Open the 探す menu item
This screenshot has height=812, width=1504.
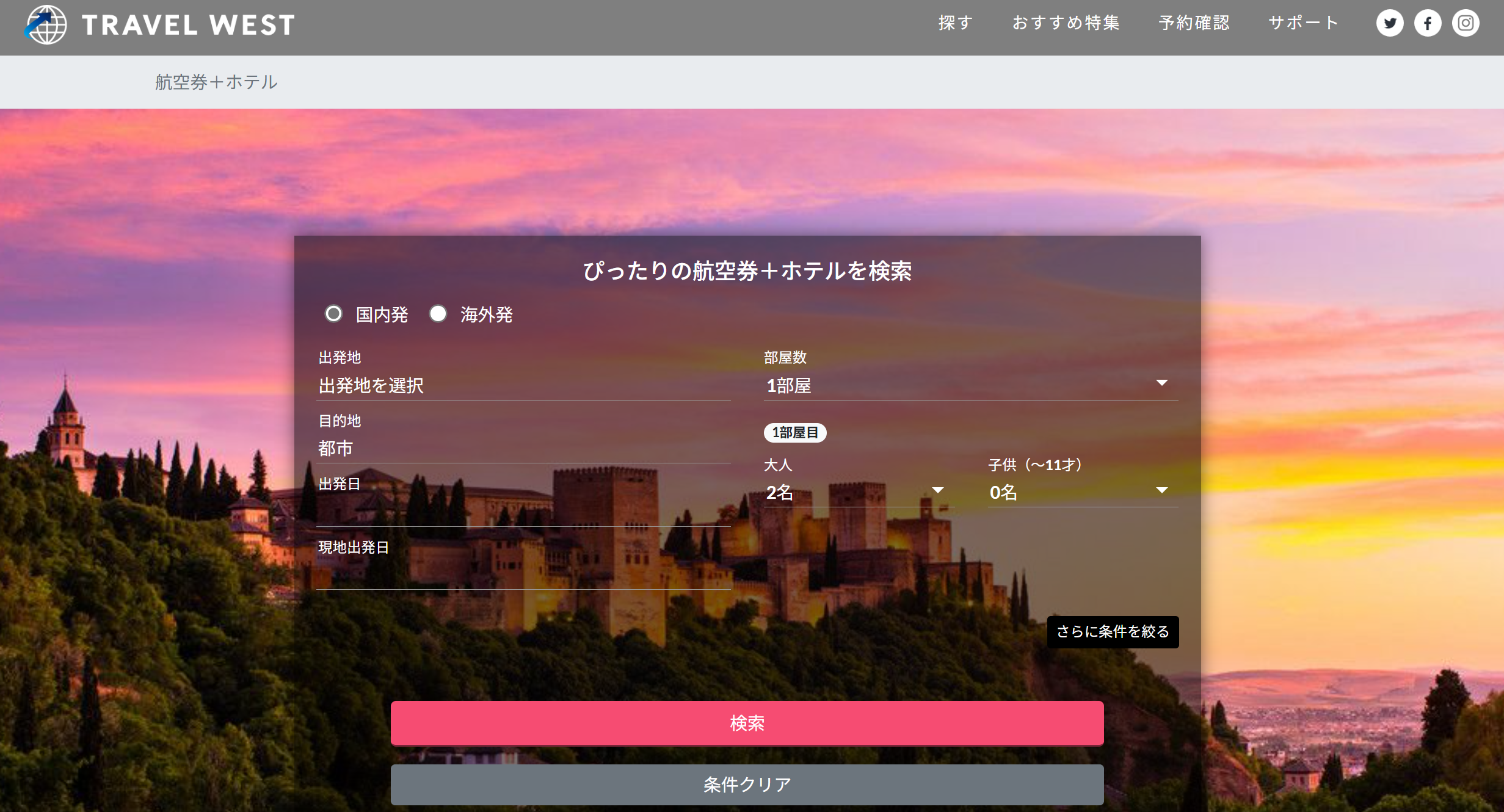click(x=956, y=23)
